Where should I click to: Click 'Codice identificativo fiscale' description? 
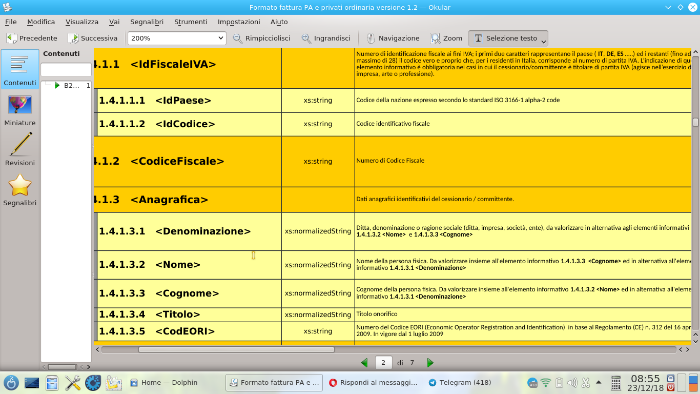(x=393, y=124)
